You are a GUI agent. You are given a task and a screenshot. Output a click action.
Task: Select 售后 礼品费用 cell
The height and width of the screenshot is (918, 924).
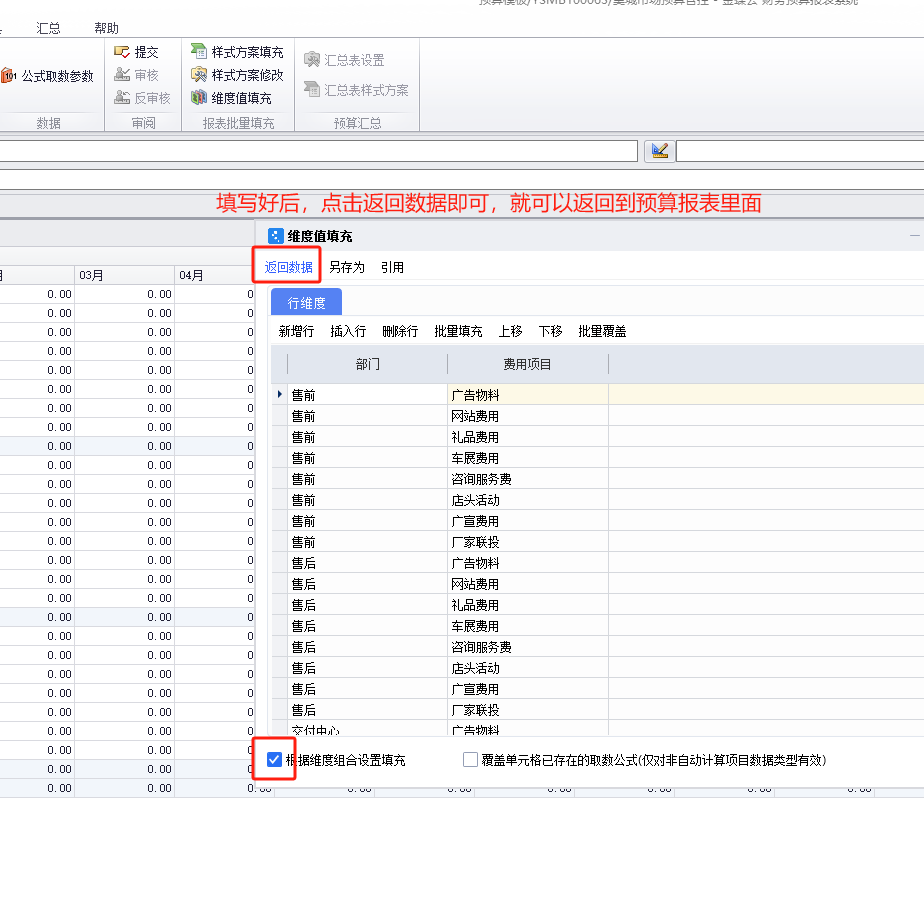[527, 605]
